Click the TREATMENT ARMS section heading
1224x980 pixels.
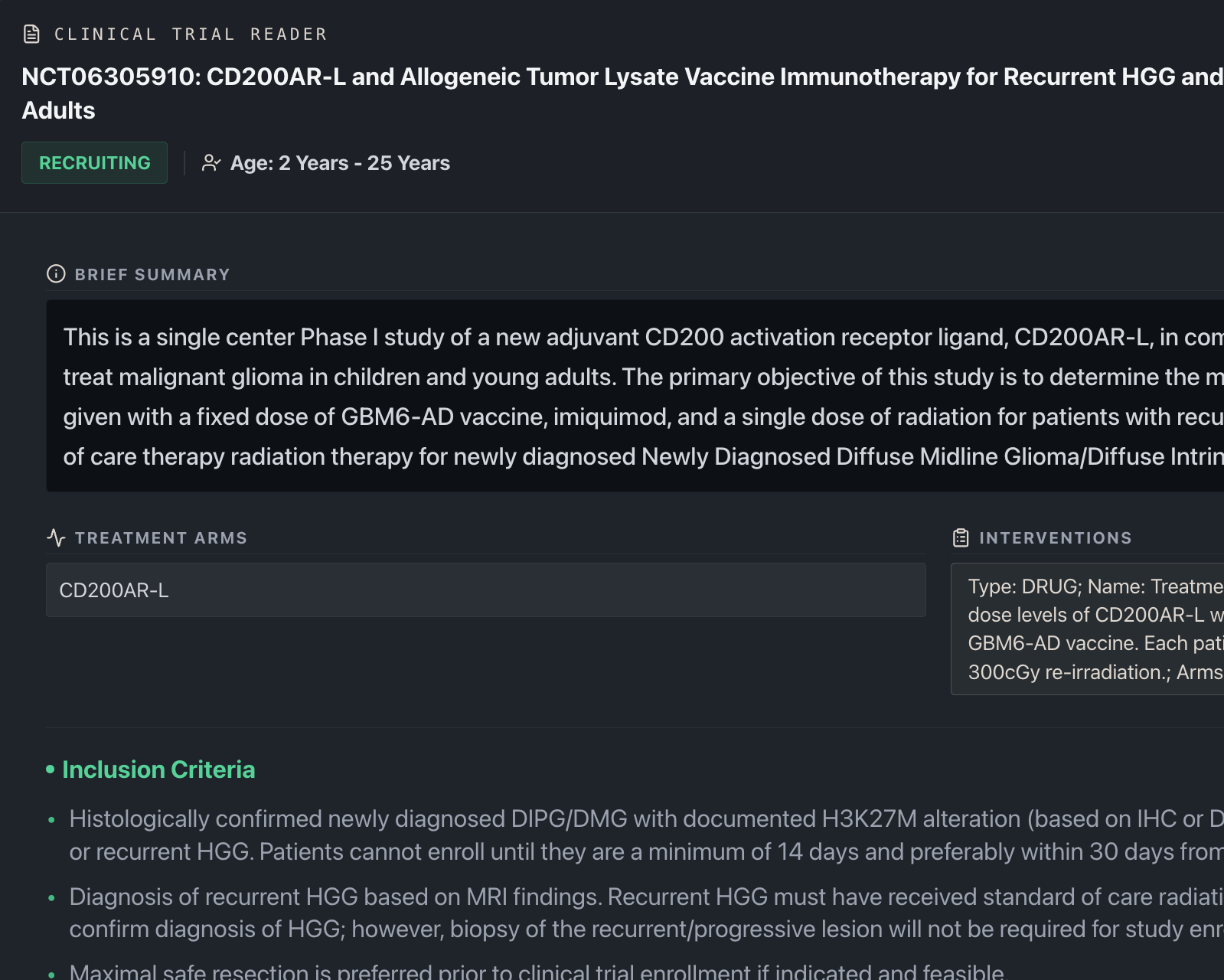click(x=162, y=537)
